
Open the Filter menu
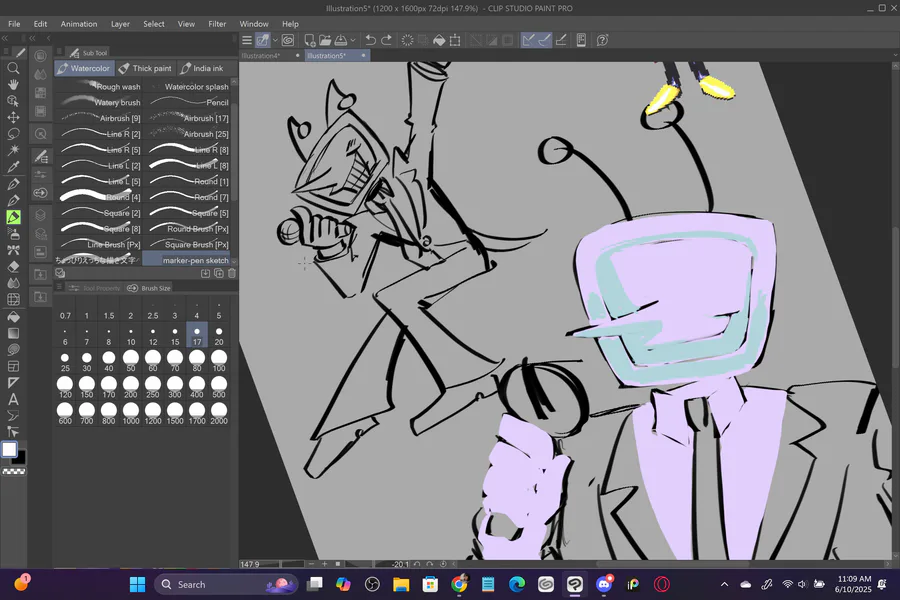217,24
